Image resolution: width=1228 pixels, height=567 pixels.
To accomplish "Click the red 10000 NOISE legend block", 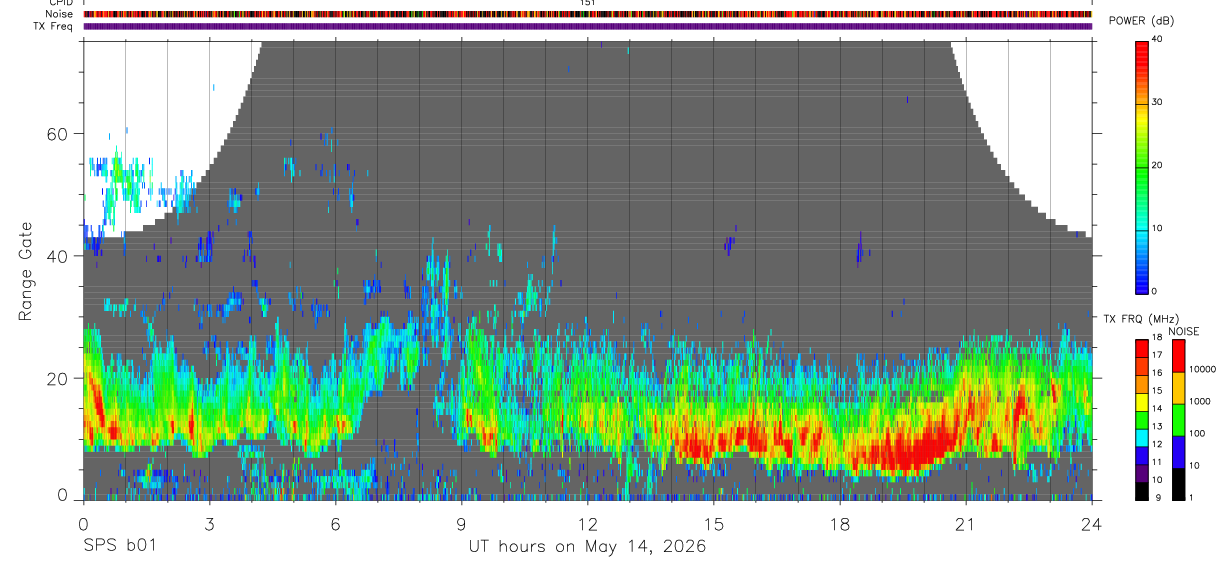I will tap(1178, 356).
